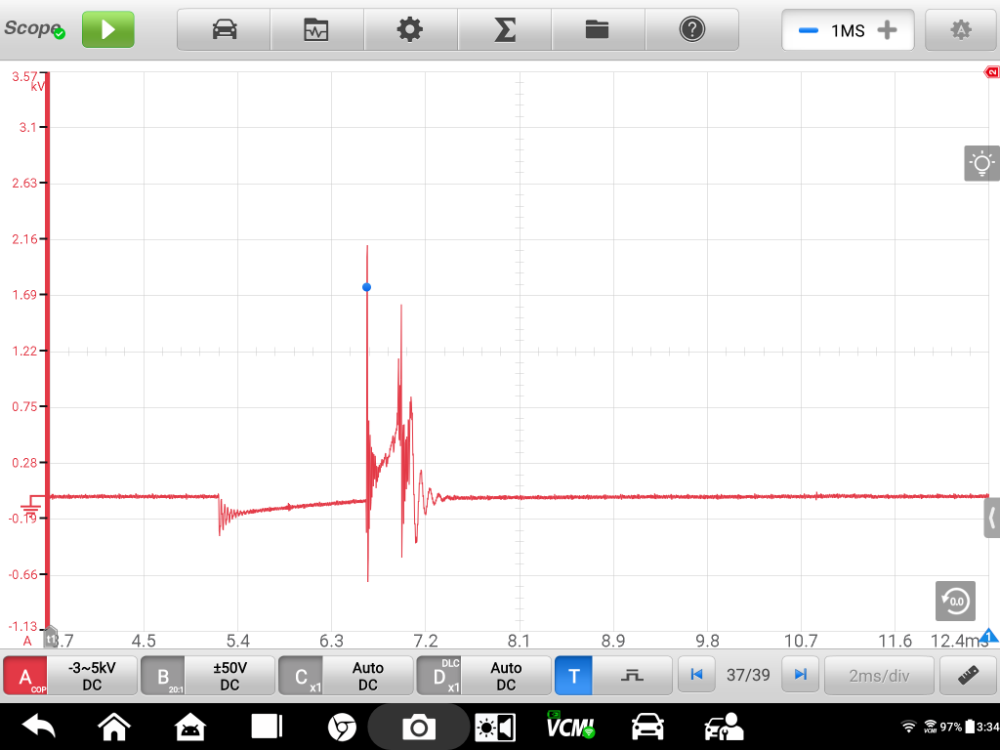The width and height of the screenshot is (1000, 750).
Task: Click the blue trigger point marker on waveform
Action: coord(367,287)
